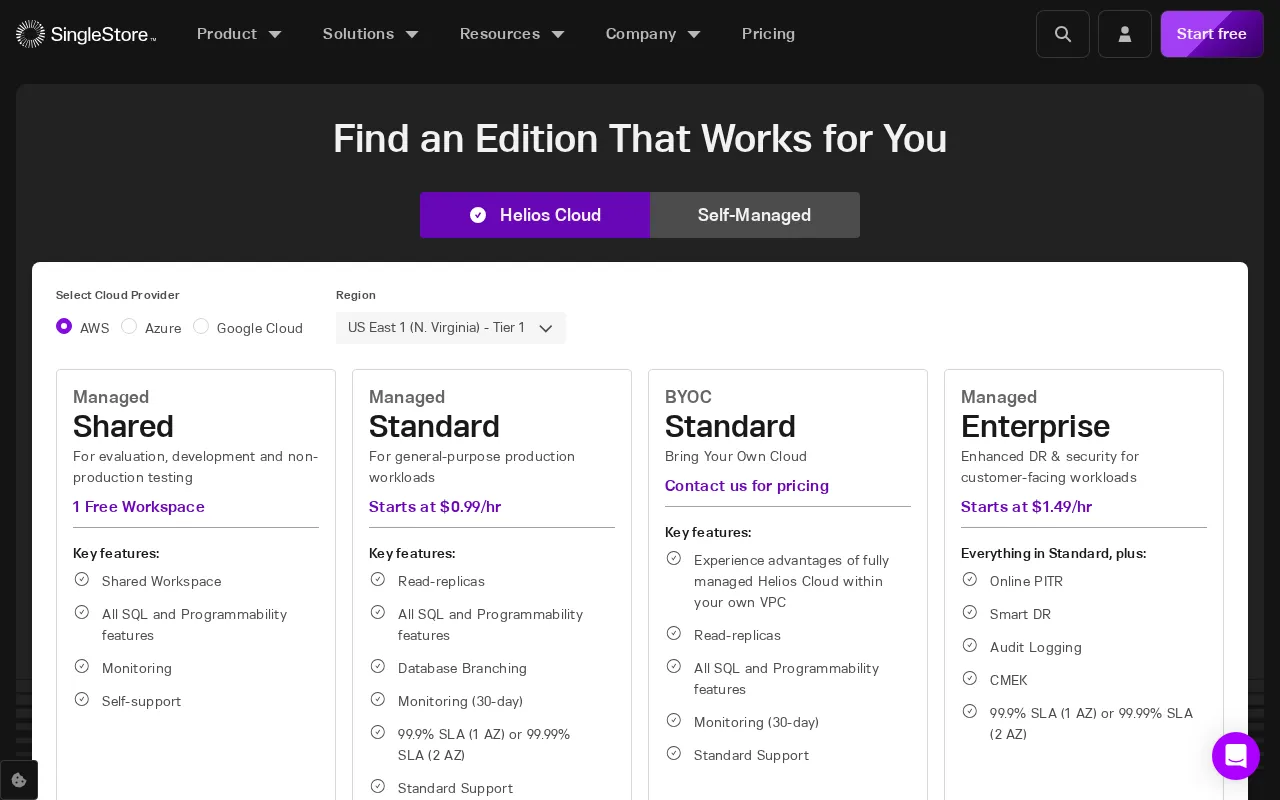This screenshot has height=800, width=1280.
Task: Go to the Pricing page
Action: [768, 34]
